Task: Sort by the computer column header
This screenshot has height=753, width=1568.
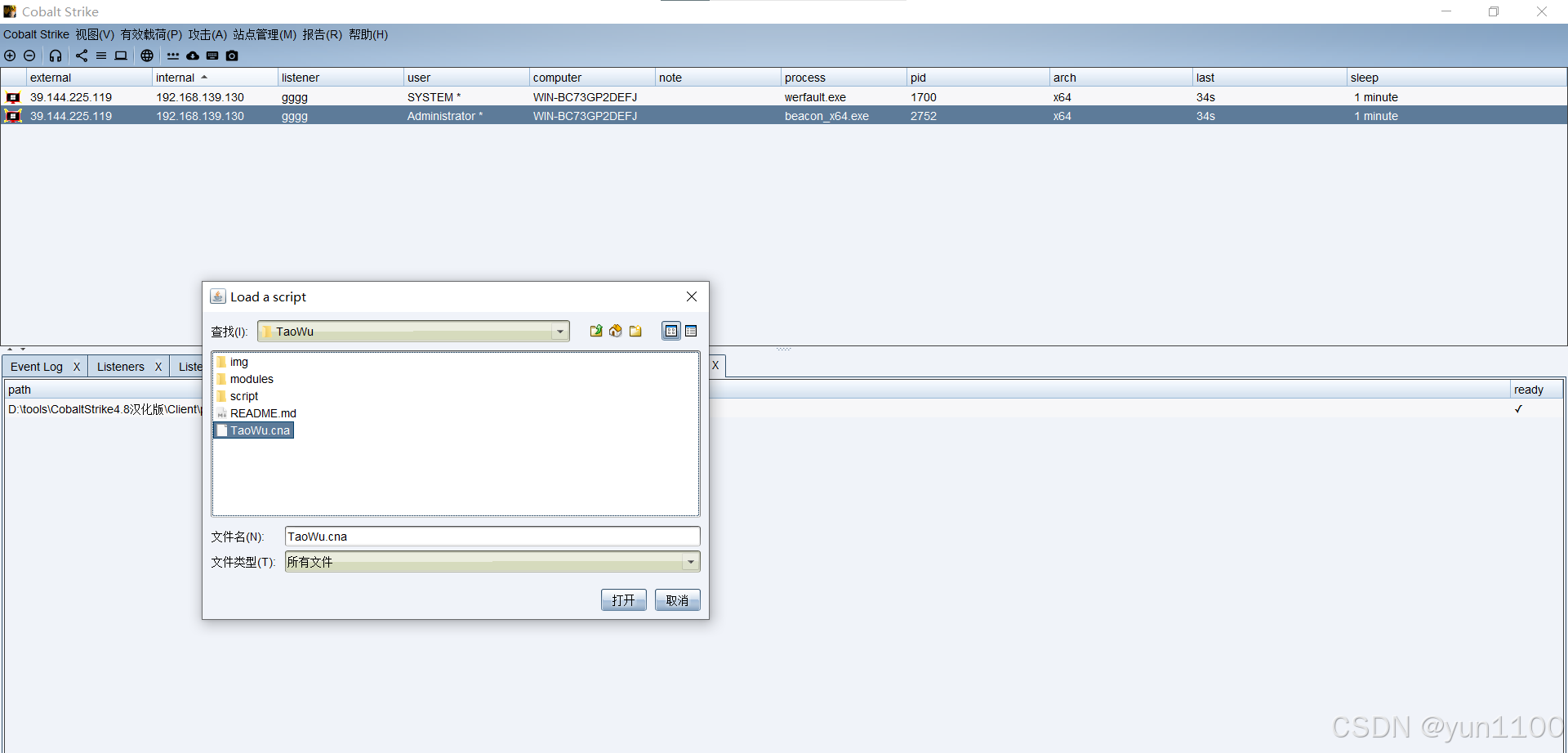Action: click(592, 78)
